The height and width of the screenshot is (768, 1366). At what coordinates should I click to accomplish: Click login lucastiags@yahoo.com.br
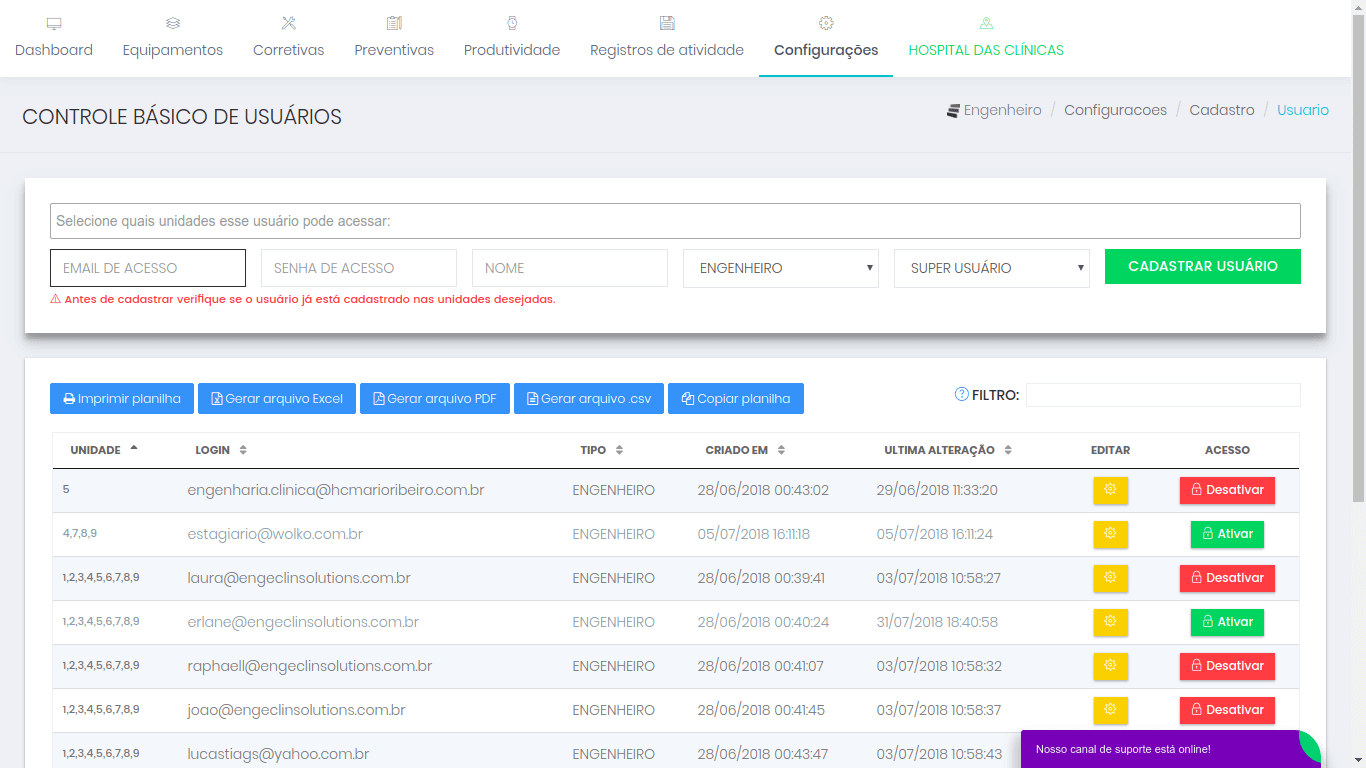click(x=278, y=754)
